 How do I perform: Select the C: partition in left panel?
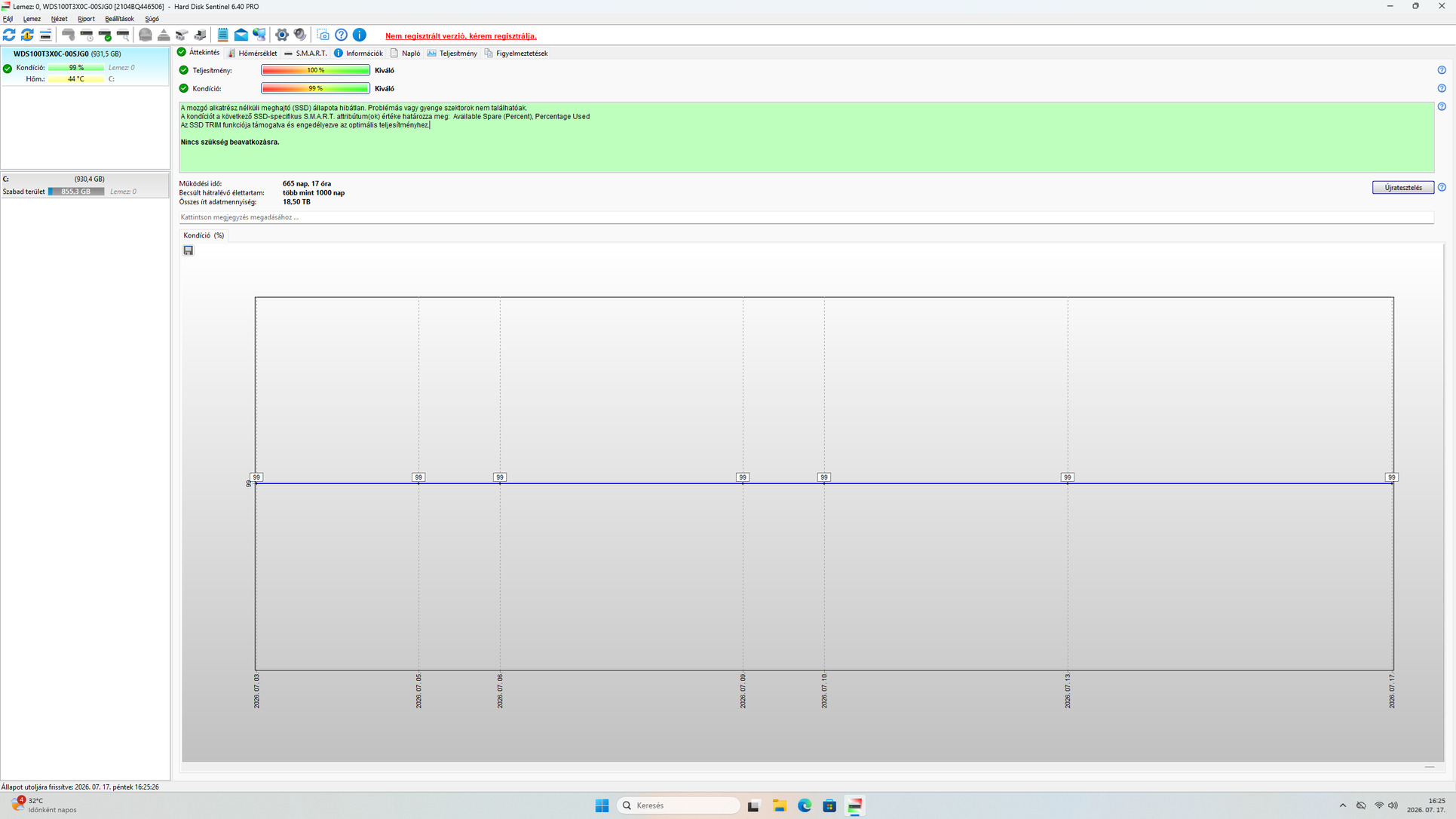coord(84,186)
